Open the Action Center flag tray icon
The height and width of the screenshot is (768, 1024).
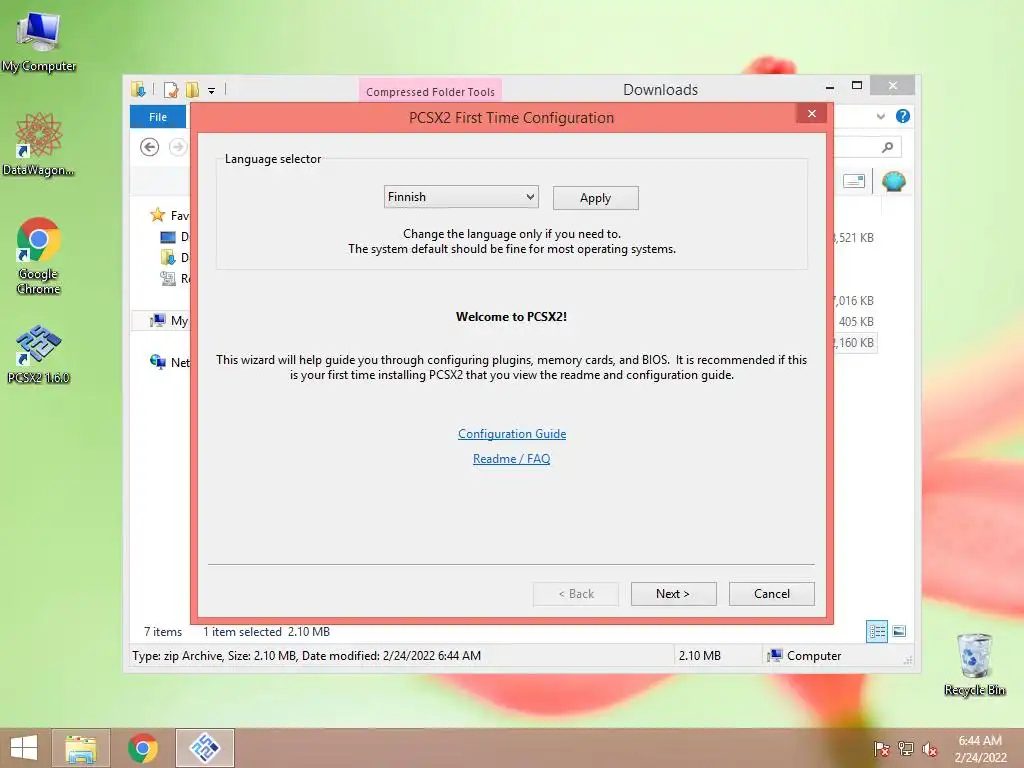[x=881, y=749]
